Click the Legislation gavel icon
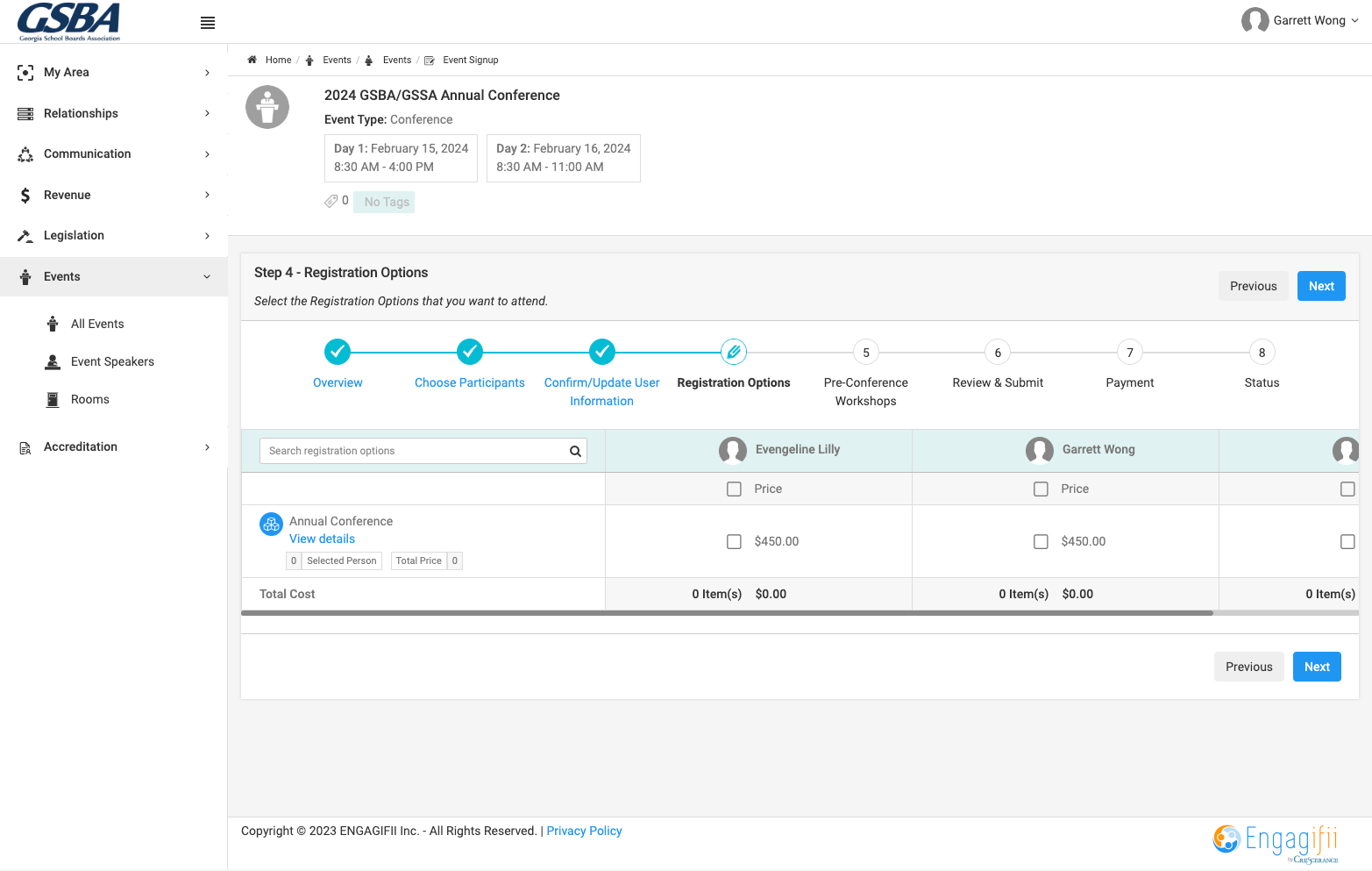 [25, 236]
